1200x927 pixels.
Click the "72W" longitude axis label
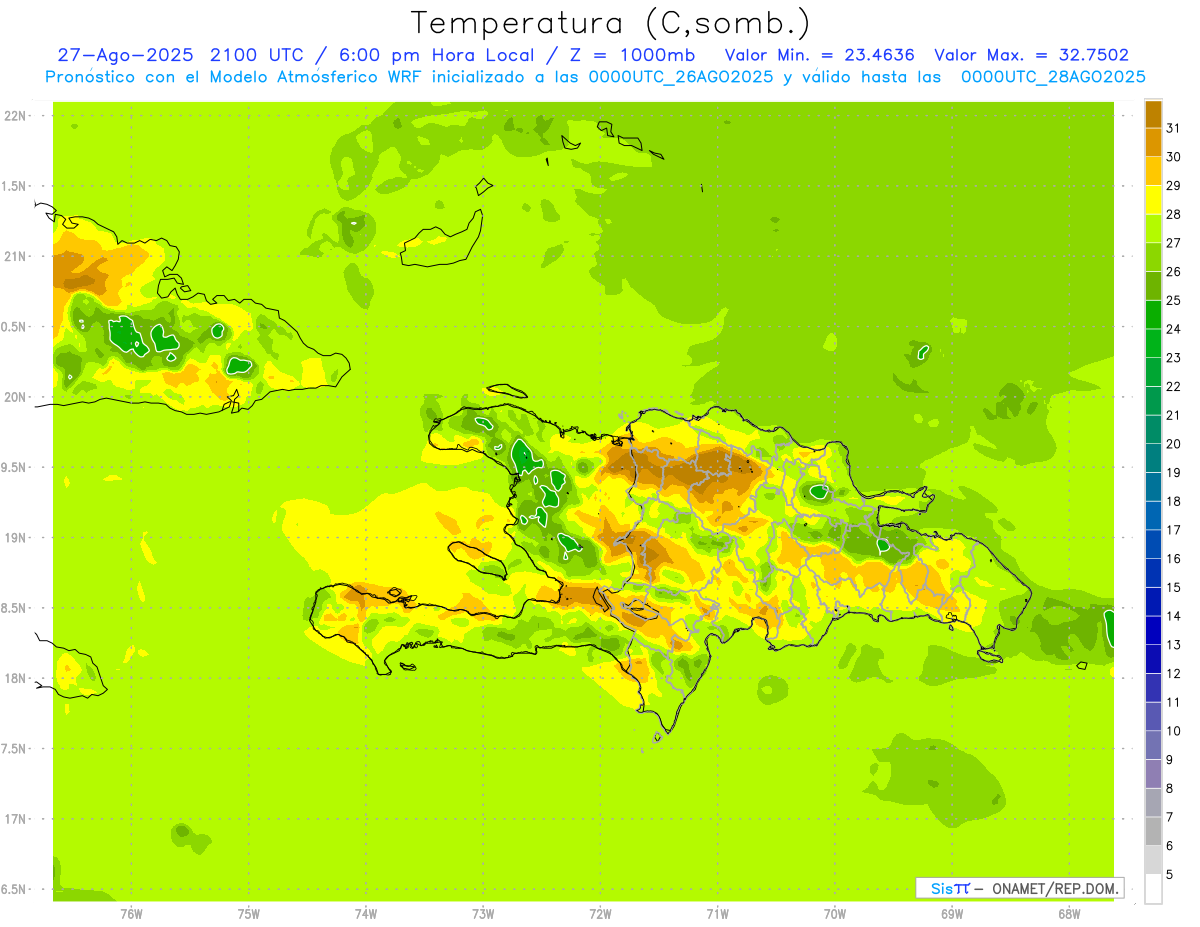pos(600,913)
